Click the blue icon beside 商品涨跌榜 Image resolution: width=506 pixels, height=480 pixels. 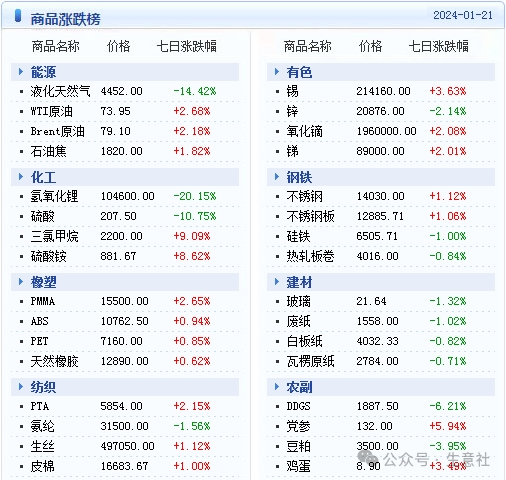[x=18, y=16]
